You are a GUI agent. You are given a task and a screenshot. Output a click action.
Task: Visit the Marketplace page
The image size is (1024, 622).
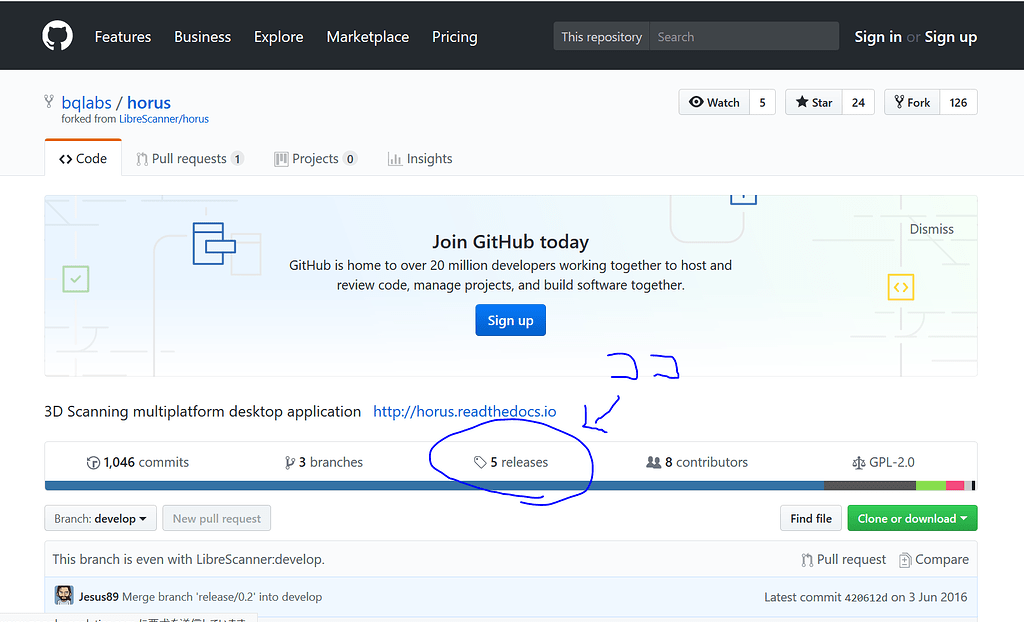368,37
